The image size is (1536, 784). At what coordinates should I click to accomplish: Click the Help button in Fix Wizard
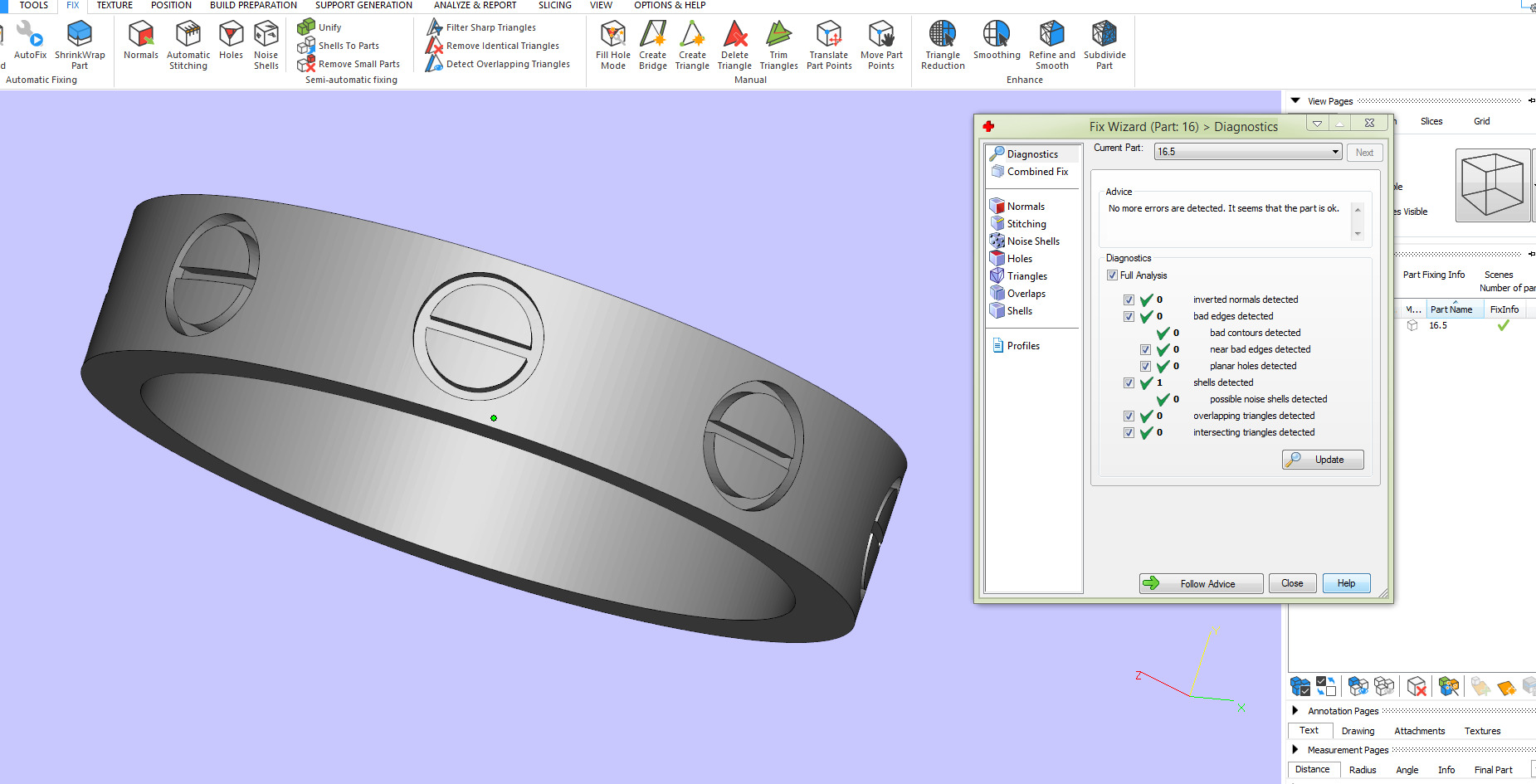1346,583
